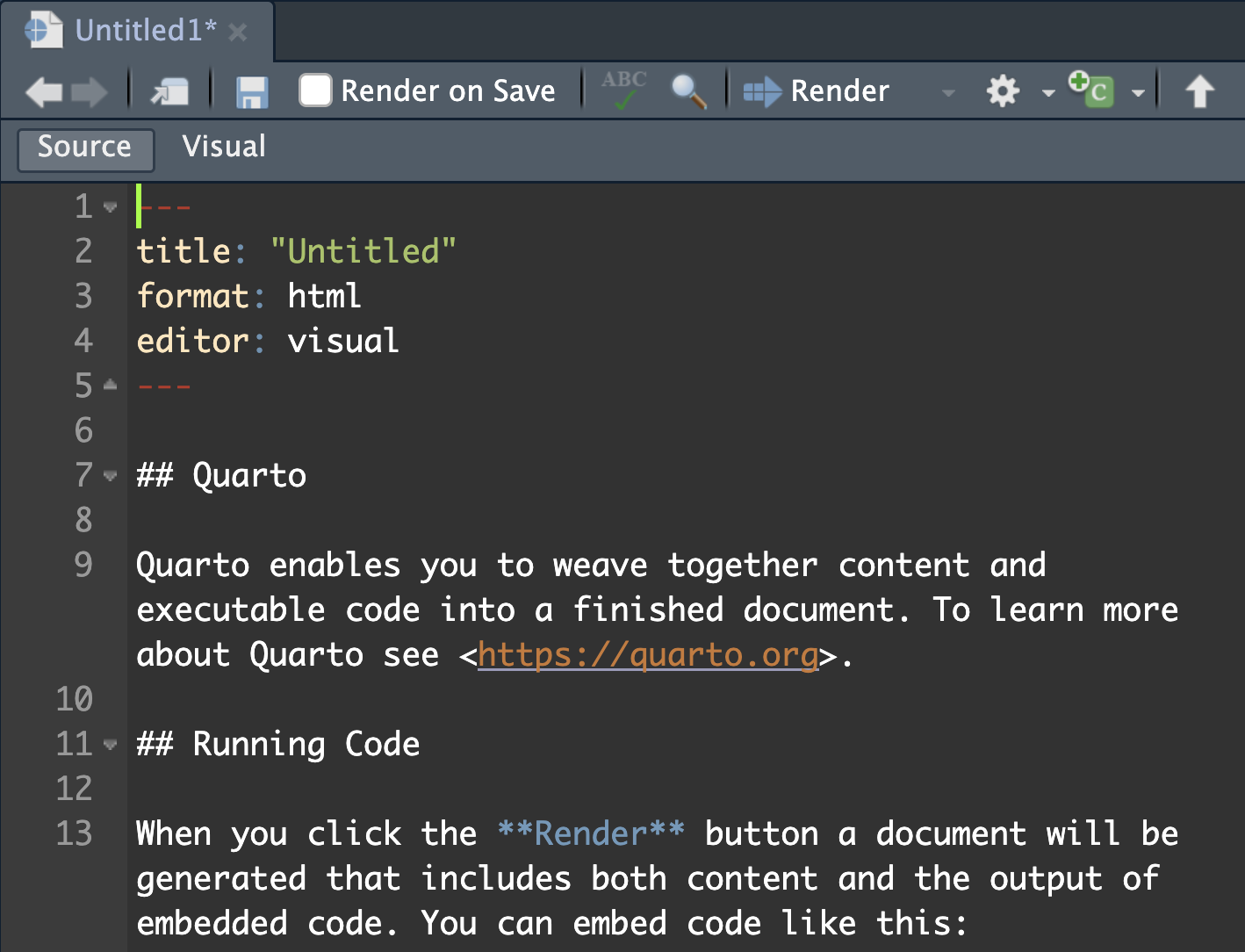The height and width of the screenshot is (952, 1245).
Task: Enable Render on Save checkbox
Action: click(x=315, y=90)
